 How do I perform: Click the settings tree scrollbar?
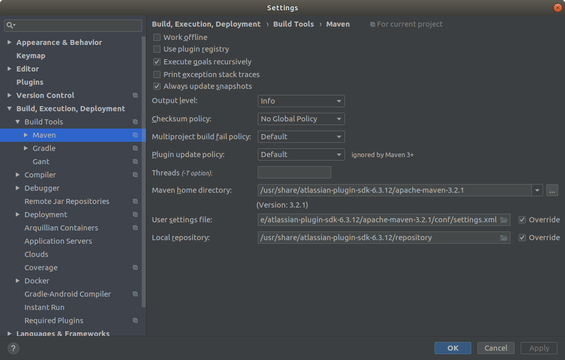pos(144,172)
